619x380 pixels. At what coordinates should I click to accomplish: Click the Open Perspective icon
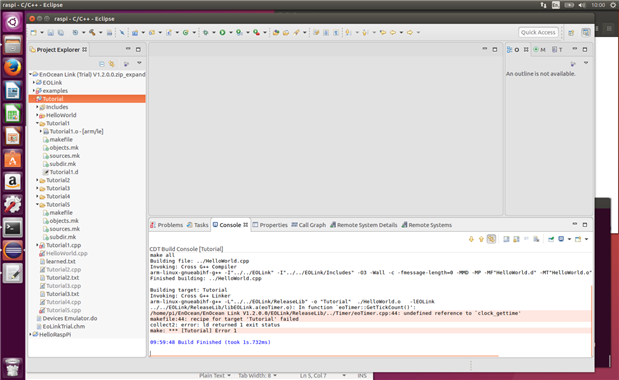(x=571, y=33)
